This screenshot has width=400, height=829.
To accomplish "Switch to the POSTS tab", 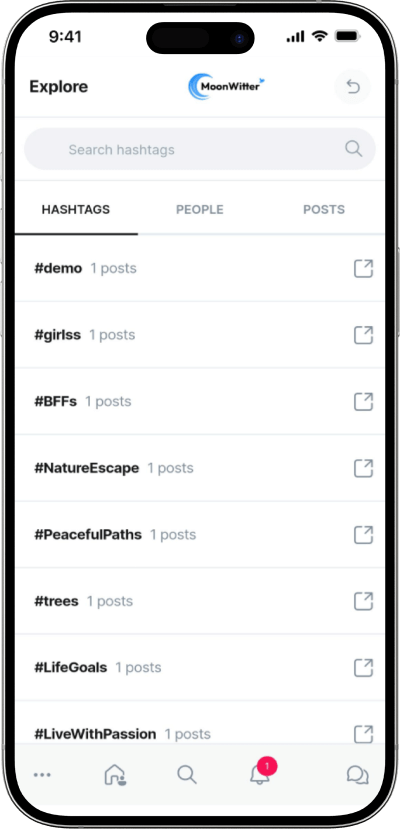I will point(324,210).
